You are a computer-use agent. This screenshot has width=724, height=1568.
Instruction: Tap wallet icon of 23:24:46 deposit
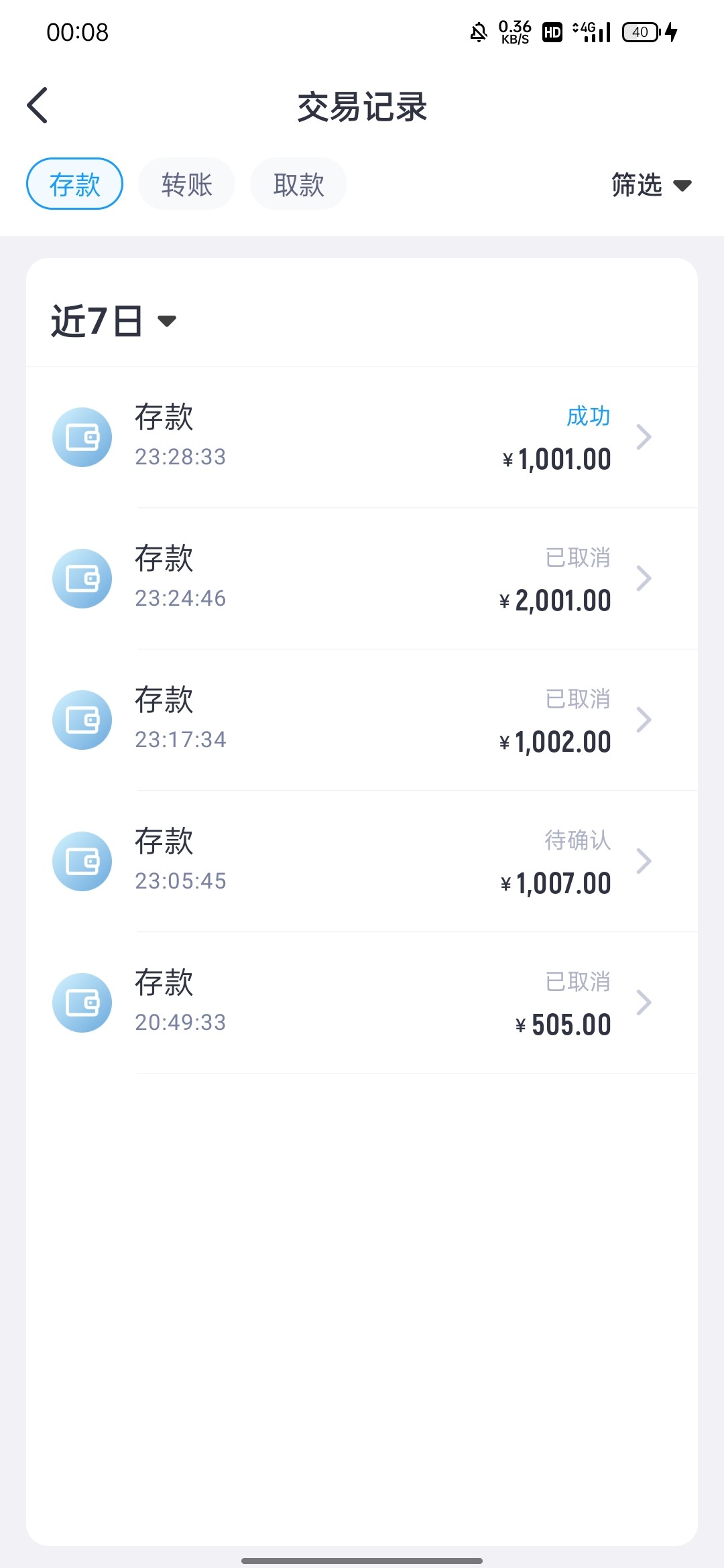click(82, 579)
